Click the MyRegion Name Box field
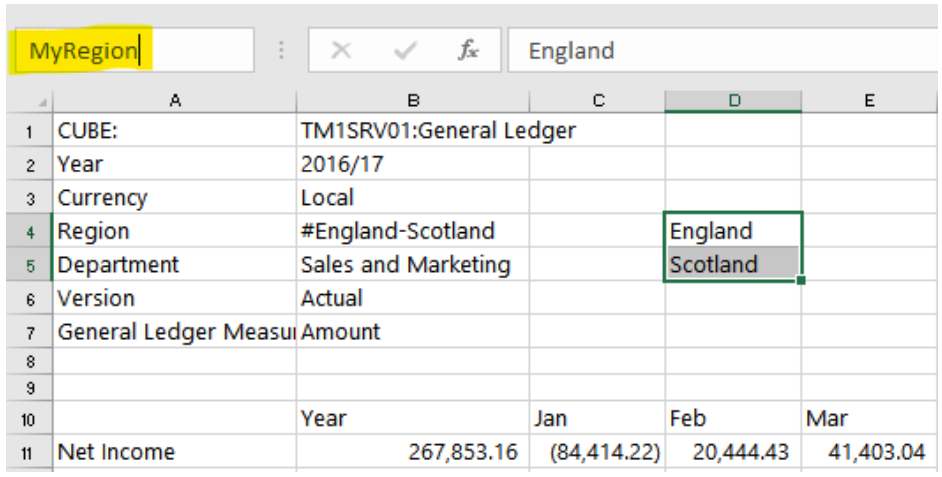The image size is (942, 477). [x=134, y=50]
